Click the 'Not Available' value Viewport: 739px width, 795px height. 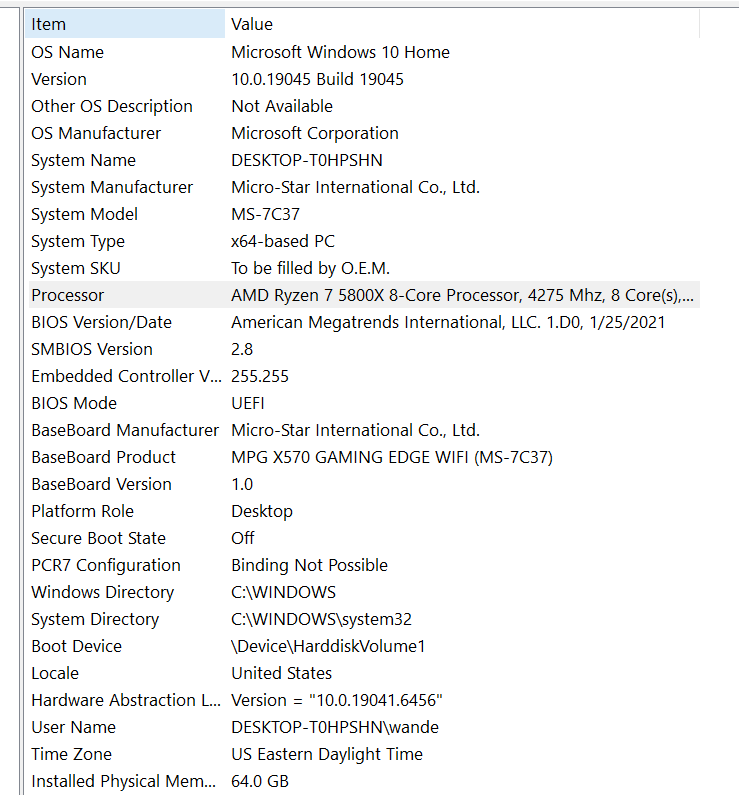coord(282,106)
